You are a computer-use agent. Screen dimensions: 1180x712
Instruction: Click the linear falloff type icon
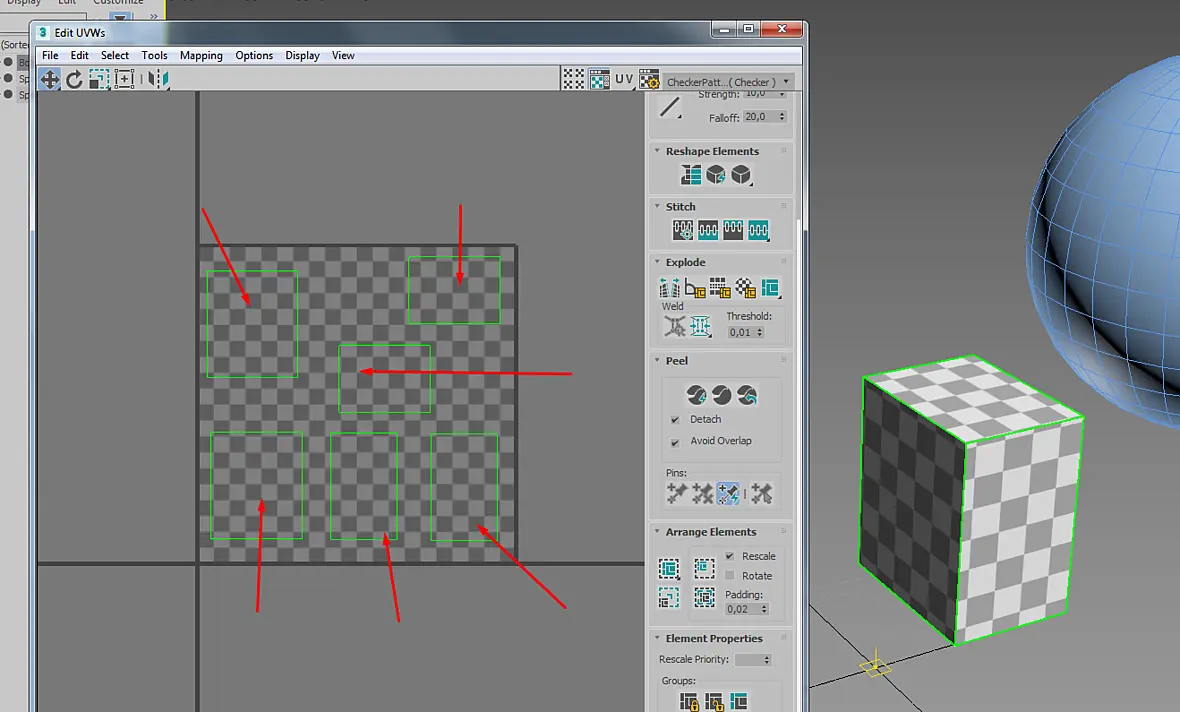click(x=670, y=107)
